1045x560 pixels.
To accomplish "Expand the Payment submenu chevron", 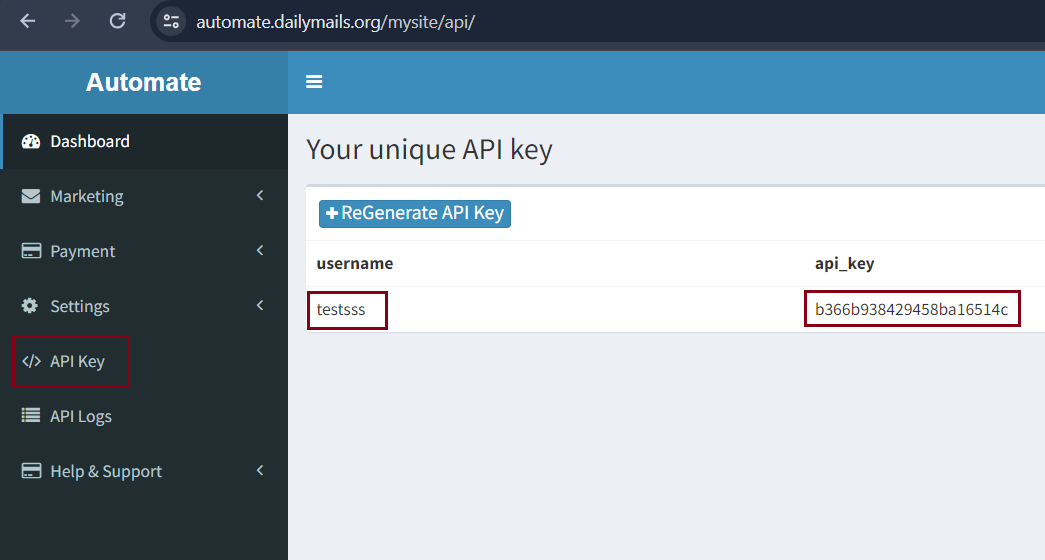I will pos(260,250).
